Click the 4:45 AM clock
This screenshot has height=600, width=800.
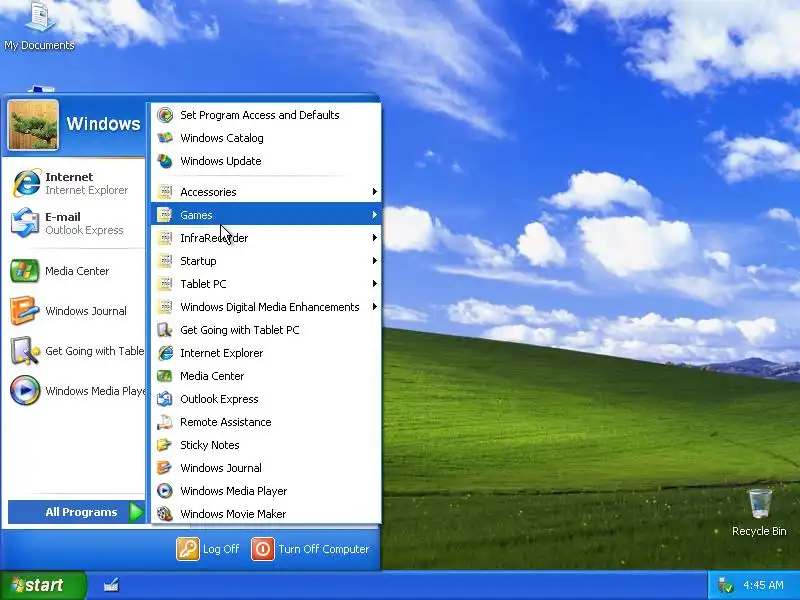763,585
